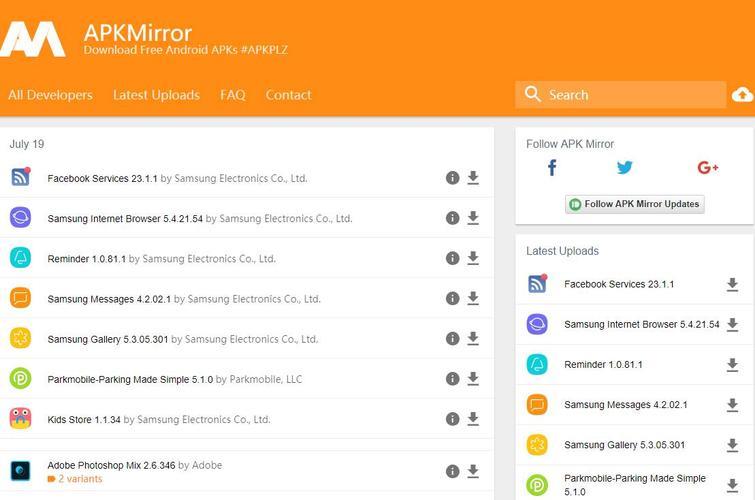Screen dimensions: 755x500
Task: Download Facebook Services 23.1.1 from main list
Action: pyautogui.click(x=473, y=178)
